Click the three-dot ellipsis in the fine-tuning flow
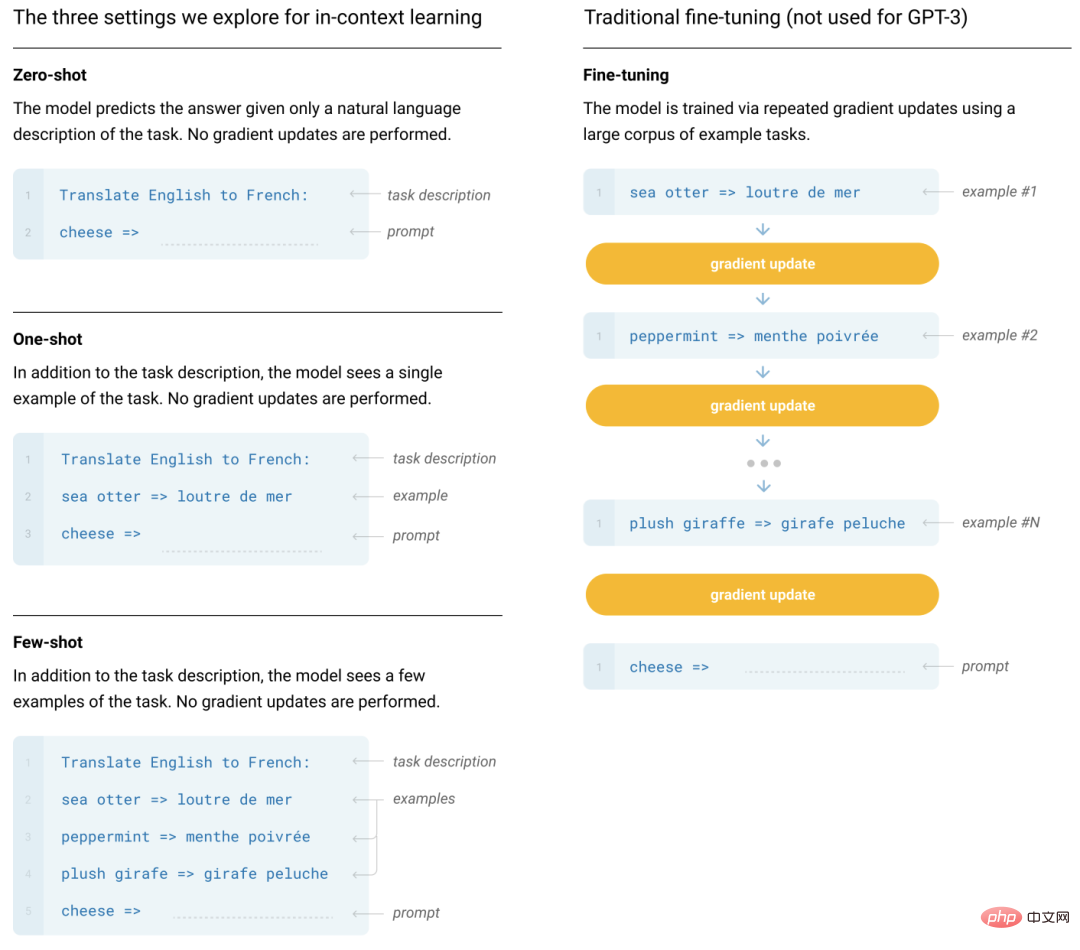The image size is (1080, 950). [x=763, y=463]
